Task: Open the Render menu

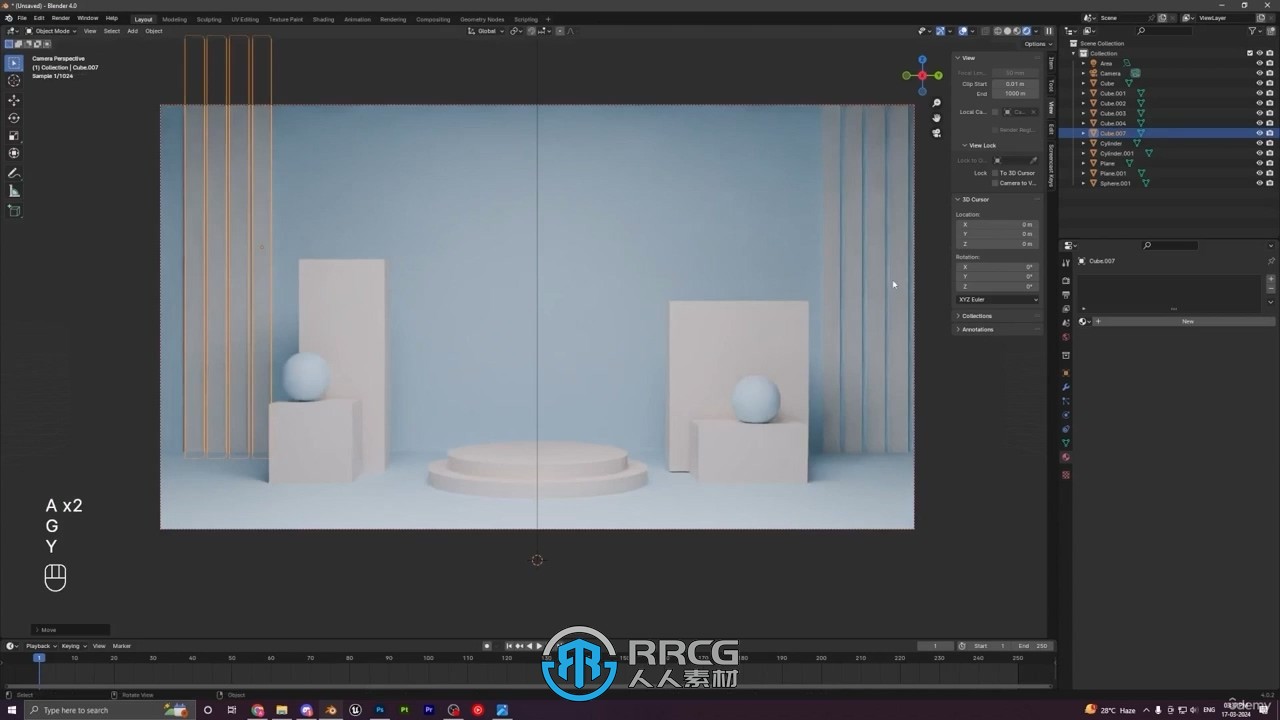Action: coord(61,18)
